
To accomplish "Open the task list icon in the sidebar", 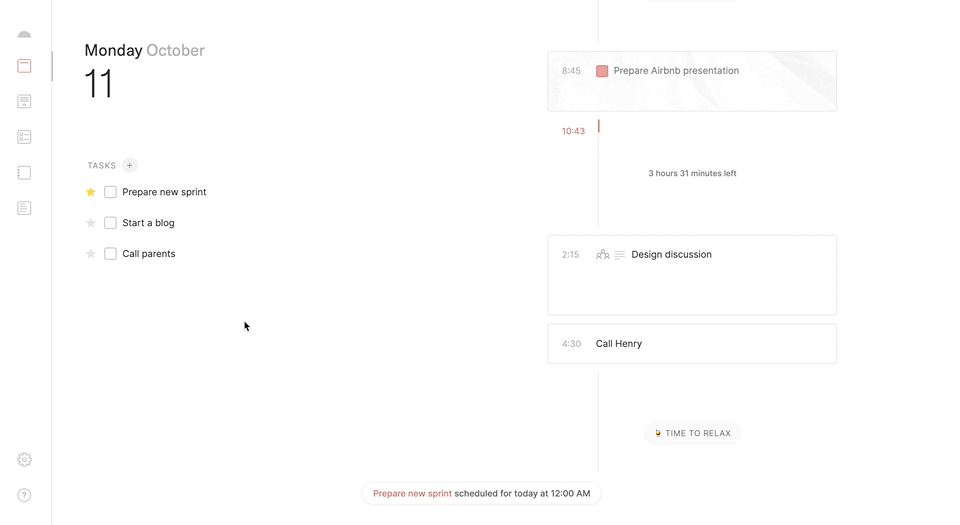I will pos(24,137).
